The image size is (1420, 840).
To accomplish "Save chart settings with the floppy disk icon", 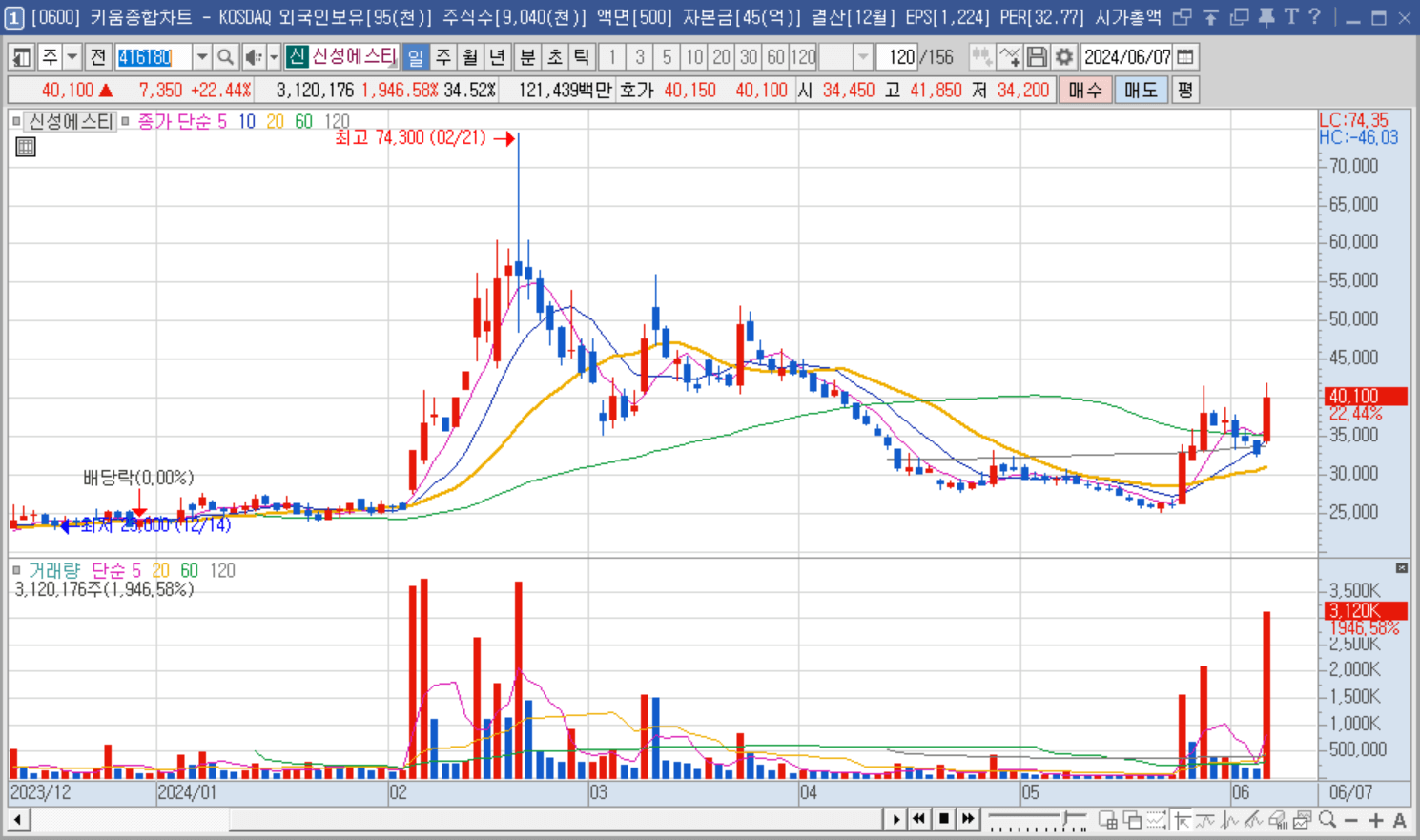I will pyautogui.click(x=1037, y=57).
